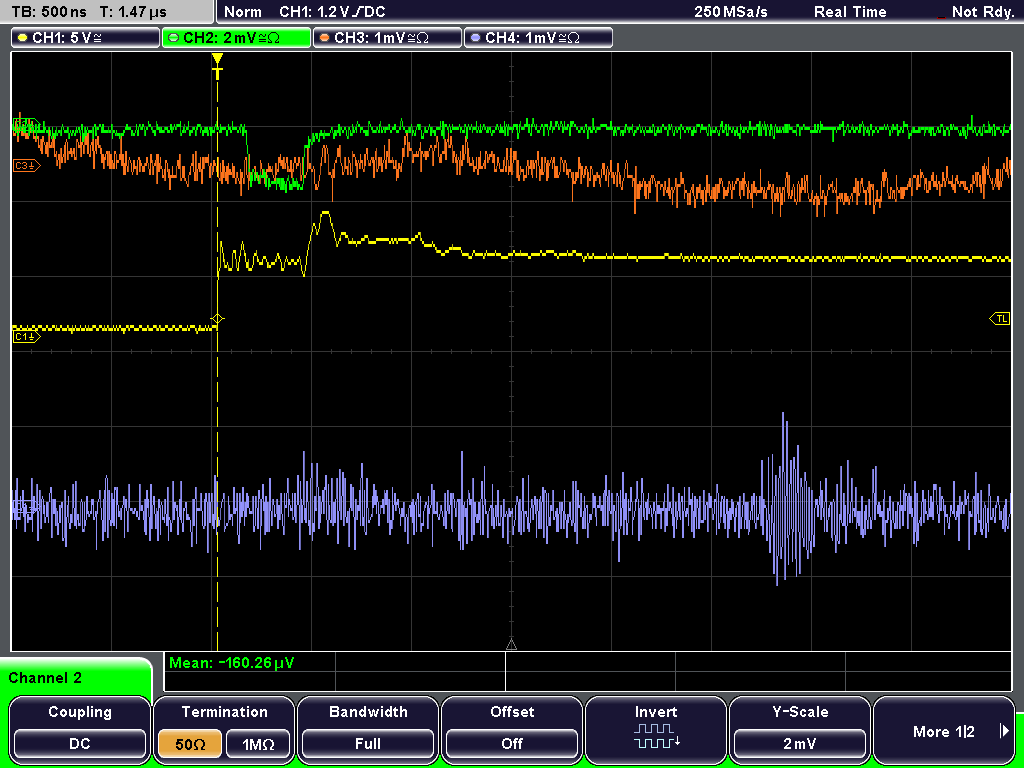Viewport: 1024px width, 768px height.
Task: Click the blue CH4 color dot
Action: click(x=475, y=38)
